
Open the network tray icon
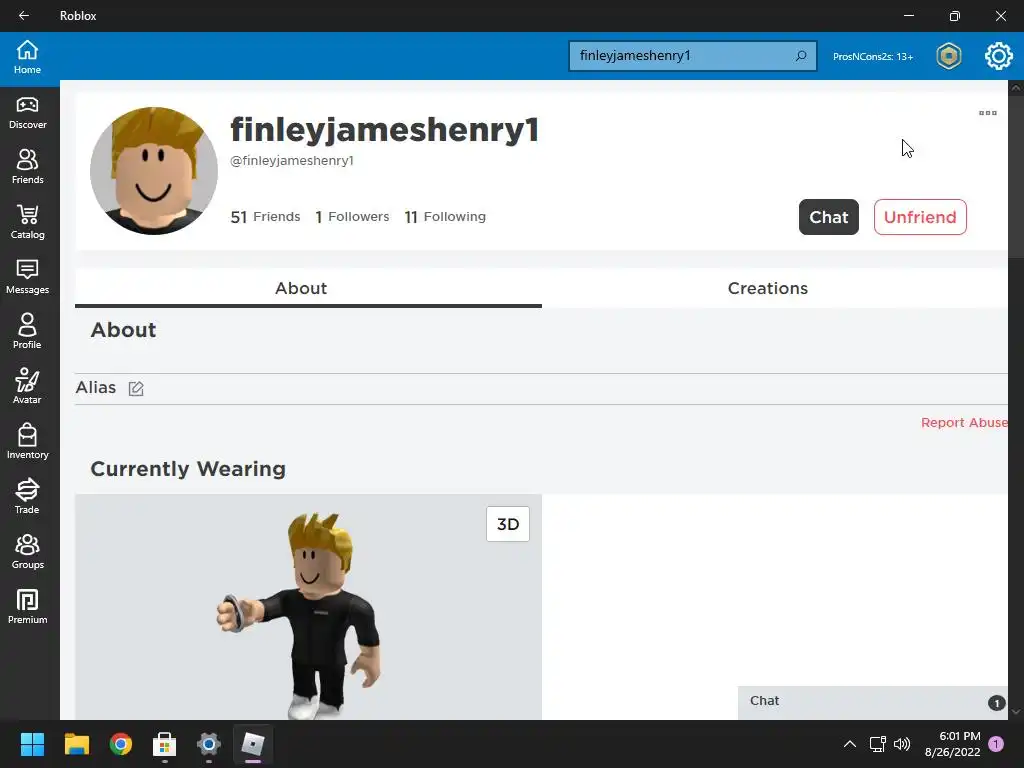point(877,744)
